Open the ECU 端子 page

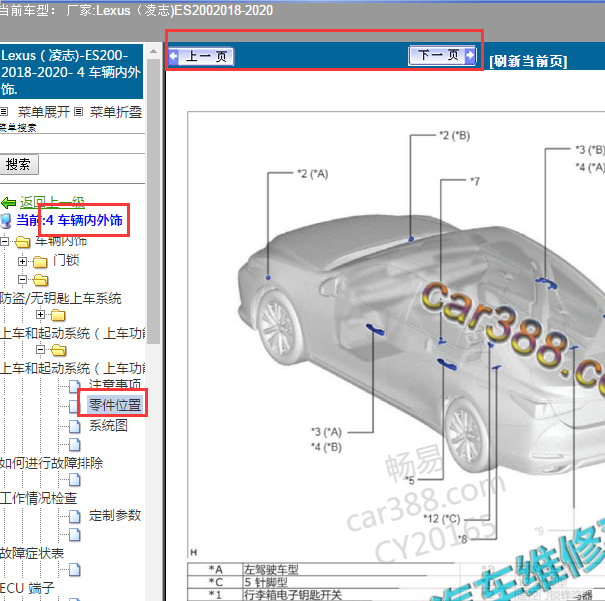point(27,588)
